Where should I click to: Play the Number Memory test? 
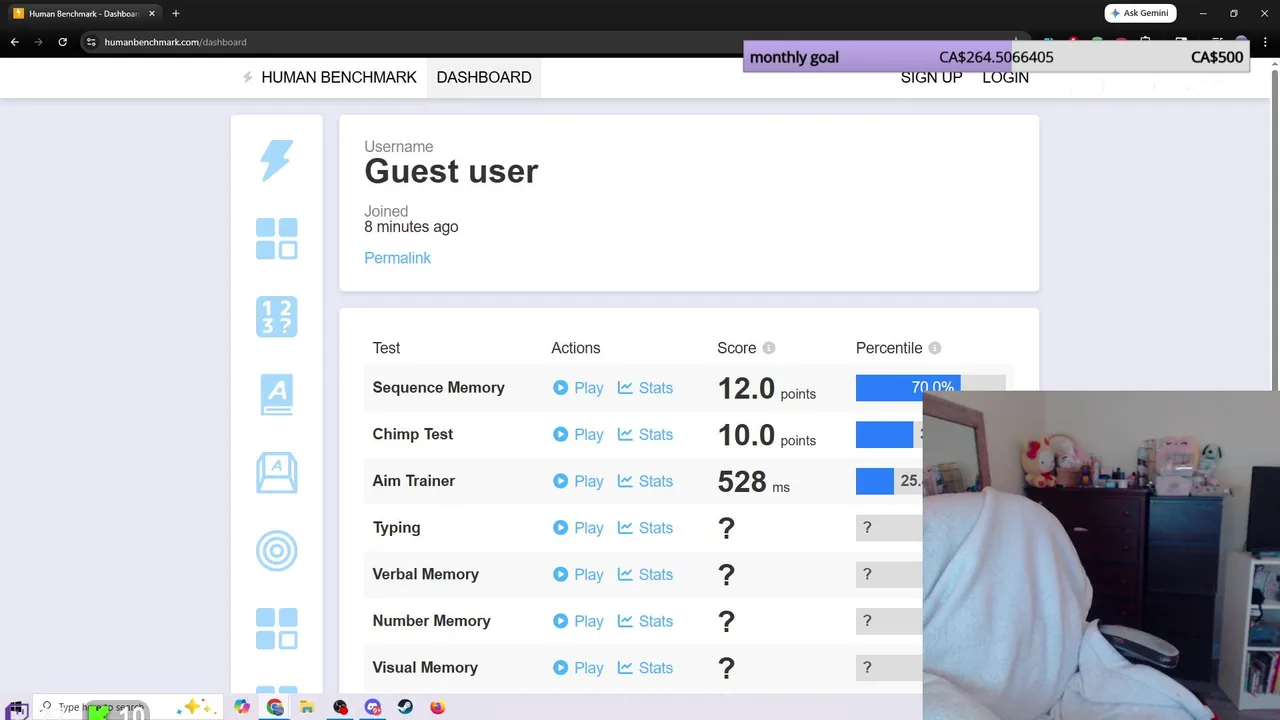578,621
